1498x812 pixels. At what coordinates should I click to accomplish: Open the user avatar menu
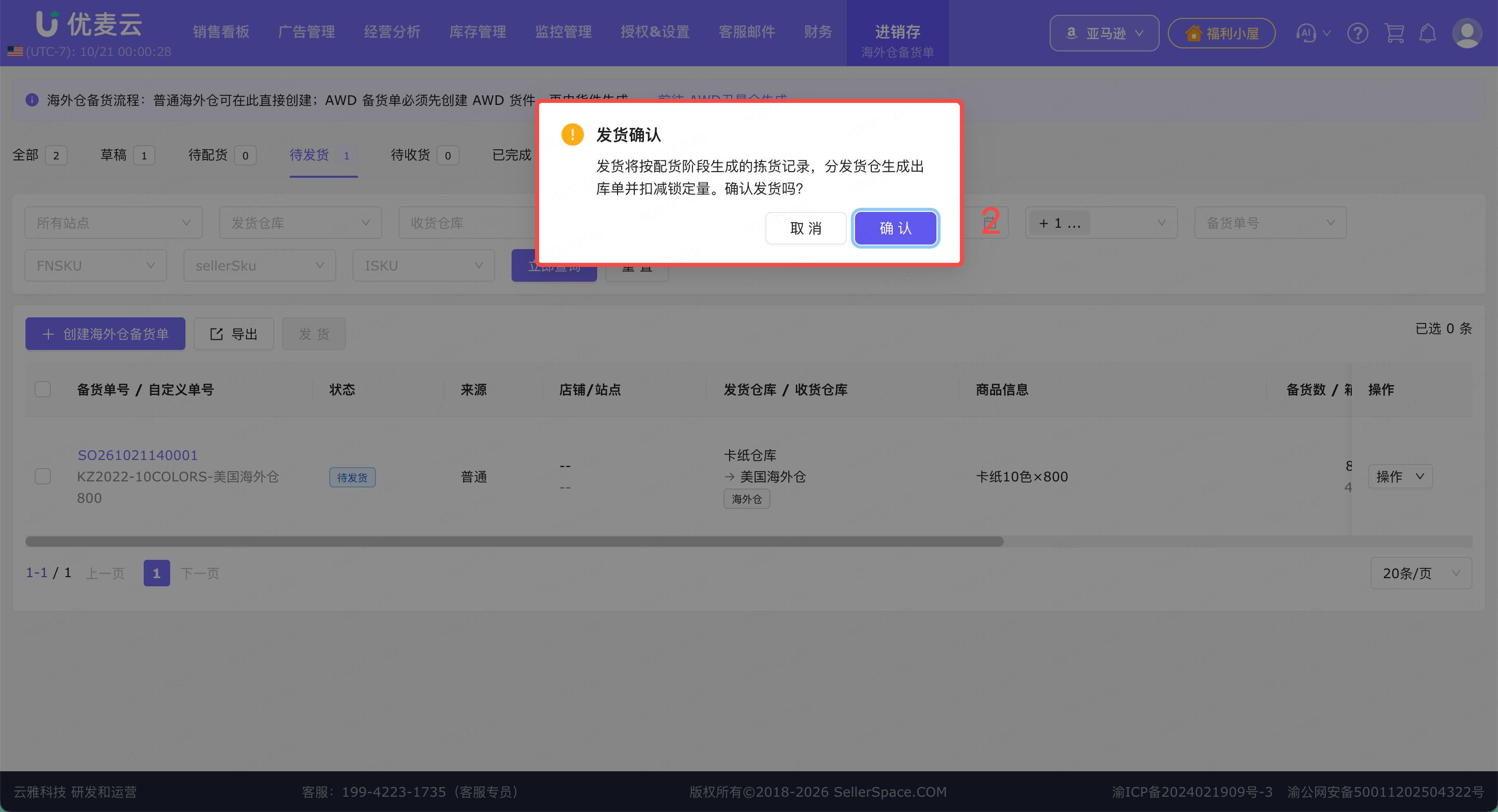tap(1466, 33)
